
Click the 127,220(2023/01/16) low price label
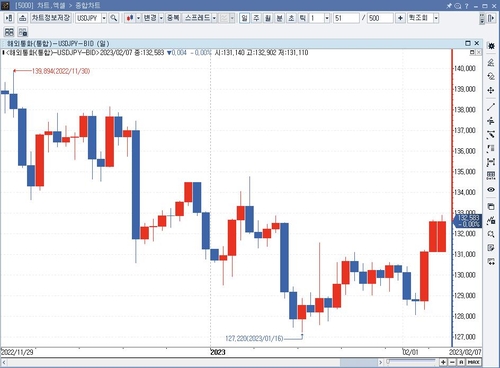point(254,339)
